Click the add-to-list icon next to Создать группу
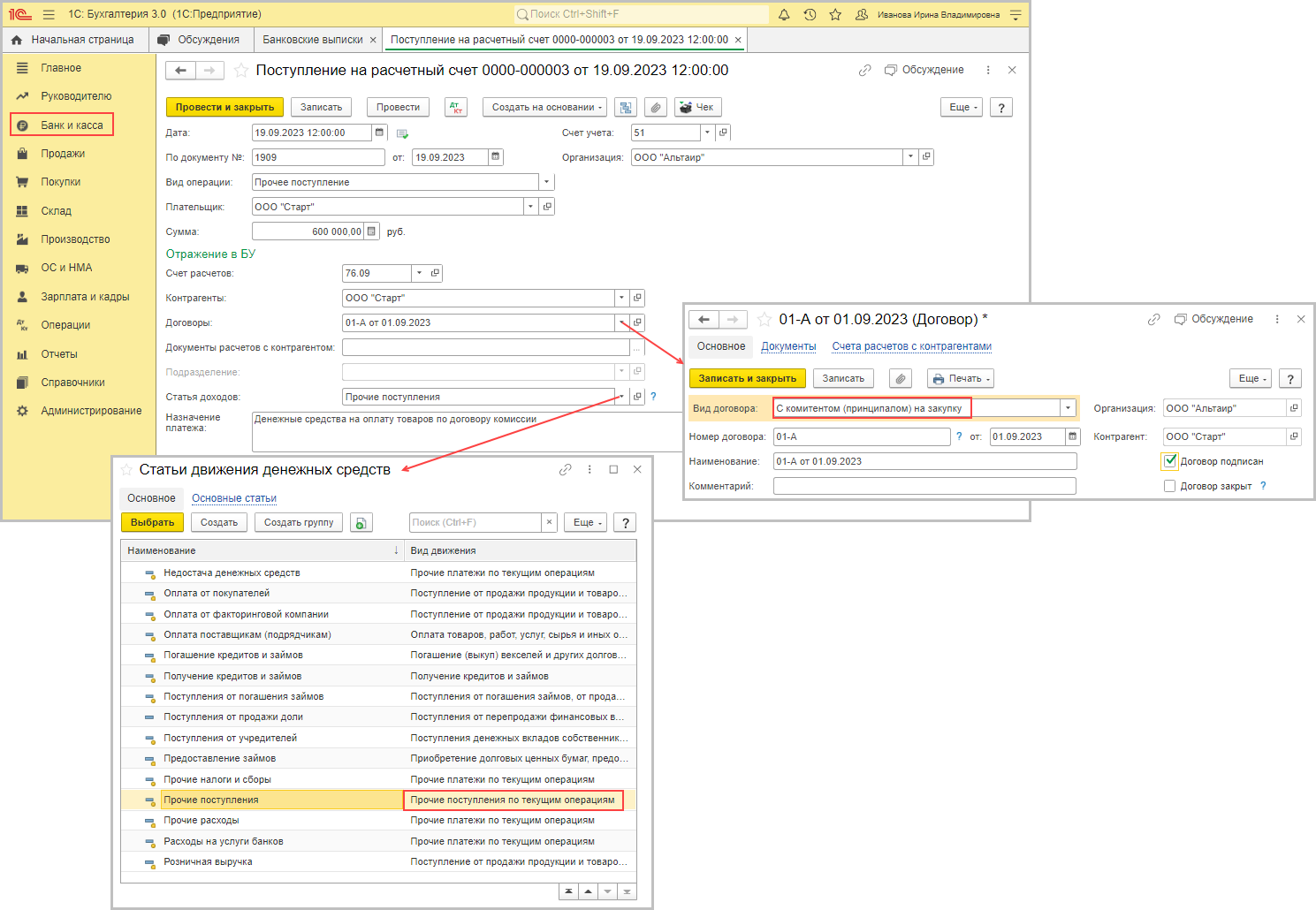 (x=361, y=522)
